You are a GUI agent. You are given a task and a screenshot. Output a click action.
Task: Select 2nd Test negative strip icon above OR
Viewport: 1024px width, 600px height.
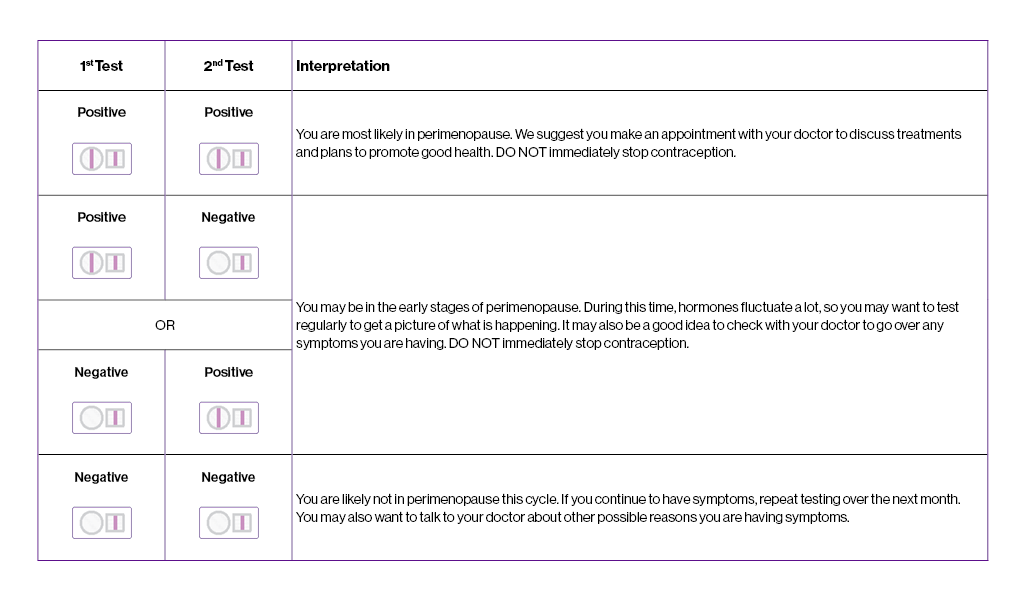229,263
